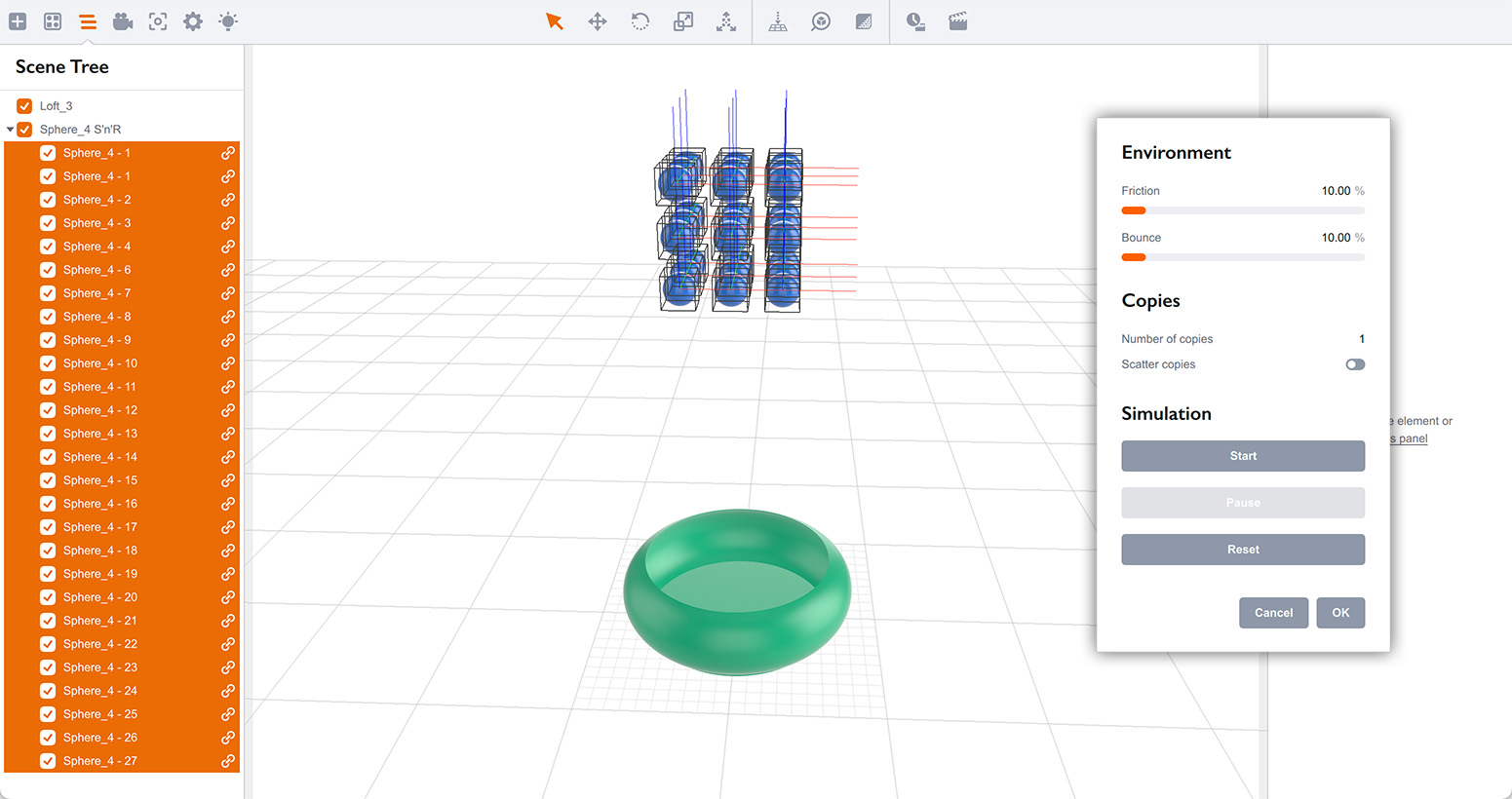This screenshot has width=1512, height=799.
Task: Click the focus selection icon
Action: [157, 20]
